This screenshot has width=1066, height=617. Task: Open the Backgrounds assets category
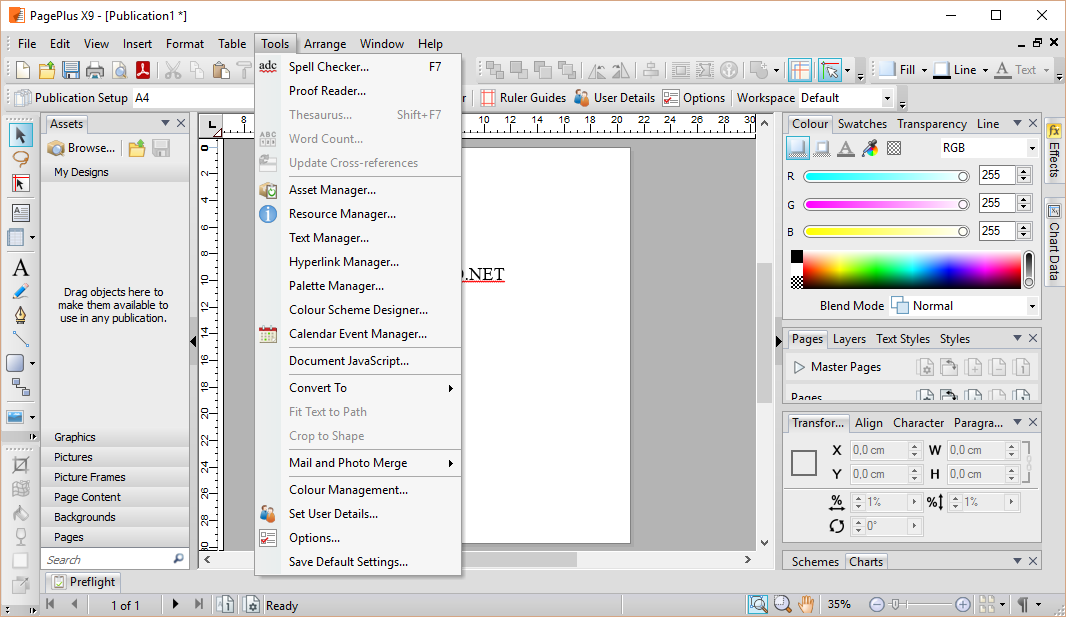(115, 517)
